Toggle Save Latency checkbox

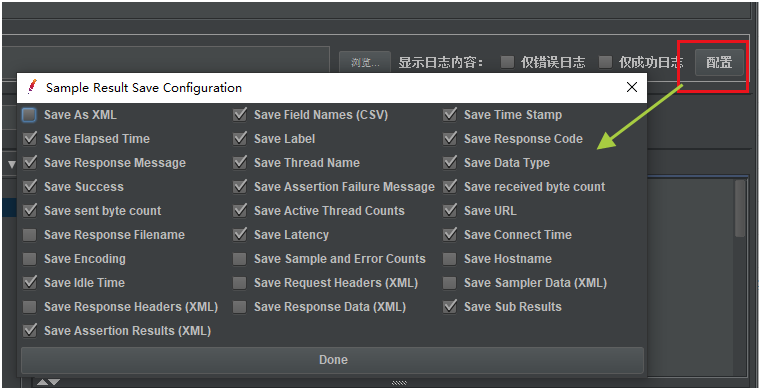(240, 235)
